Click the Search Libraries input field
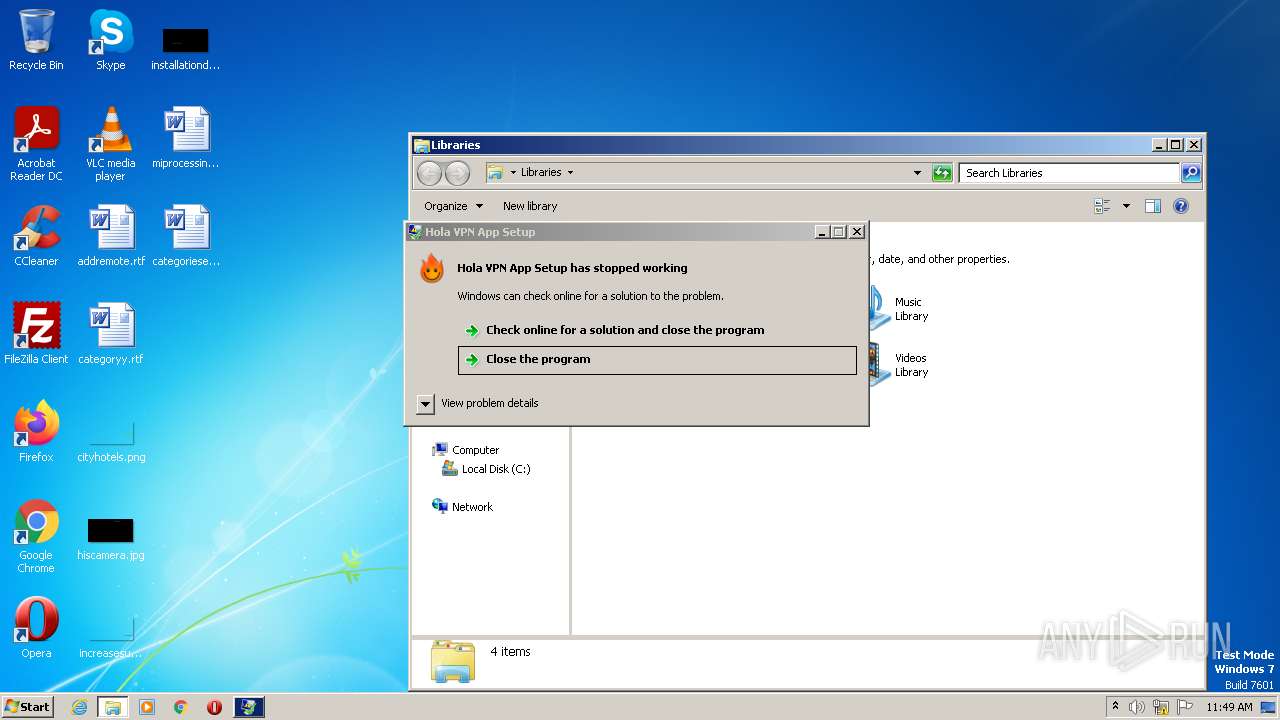Viewport: 1280px width, 720px height. pos(1069,173)
